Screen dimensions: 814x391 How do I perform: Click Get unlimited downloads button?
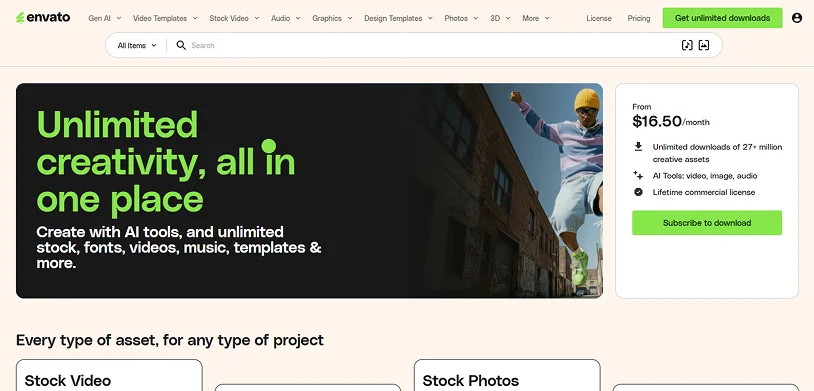[x=722, y=18]
